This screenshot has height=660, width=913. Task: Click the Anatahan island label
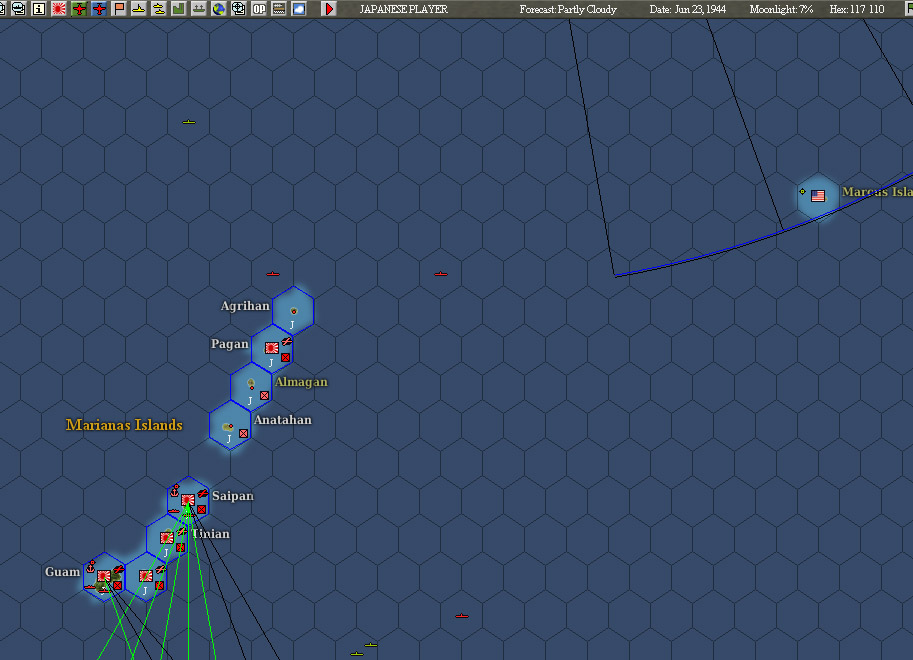pos(283,419)
